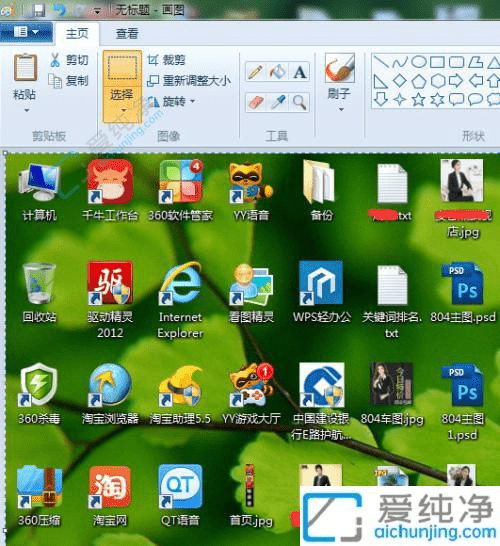Open the quick access toolbar customize arrow
Viewport: 500px width, 546px height.
(97, 12)
